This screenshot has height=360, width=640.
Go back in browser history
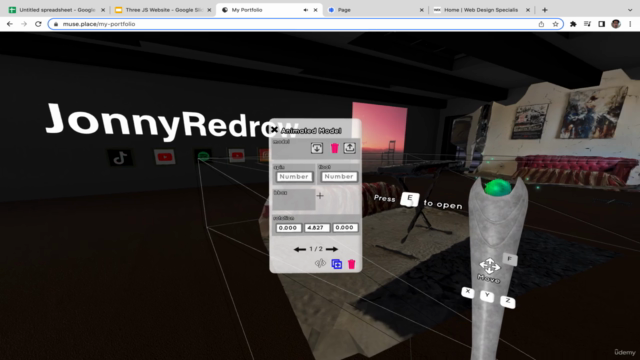click(10, 24)
